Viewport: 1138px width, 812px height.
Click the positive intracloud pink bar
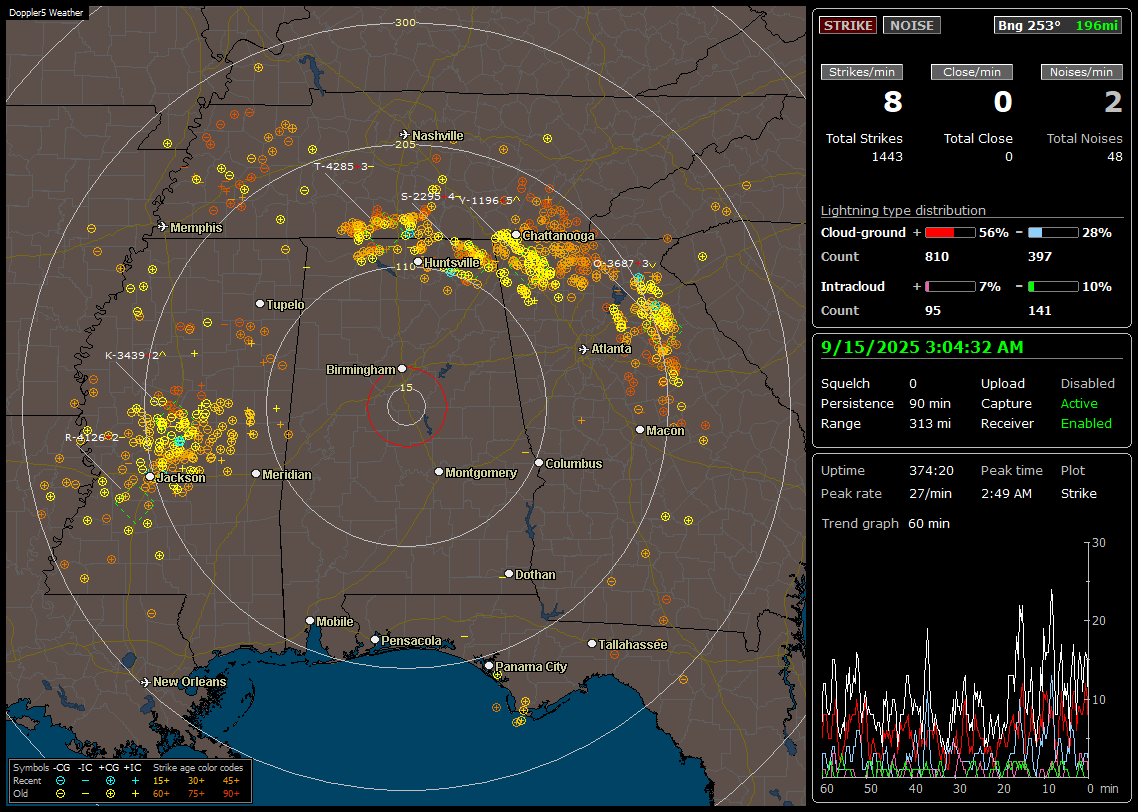[x=950, y=287]
